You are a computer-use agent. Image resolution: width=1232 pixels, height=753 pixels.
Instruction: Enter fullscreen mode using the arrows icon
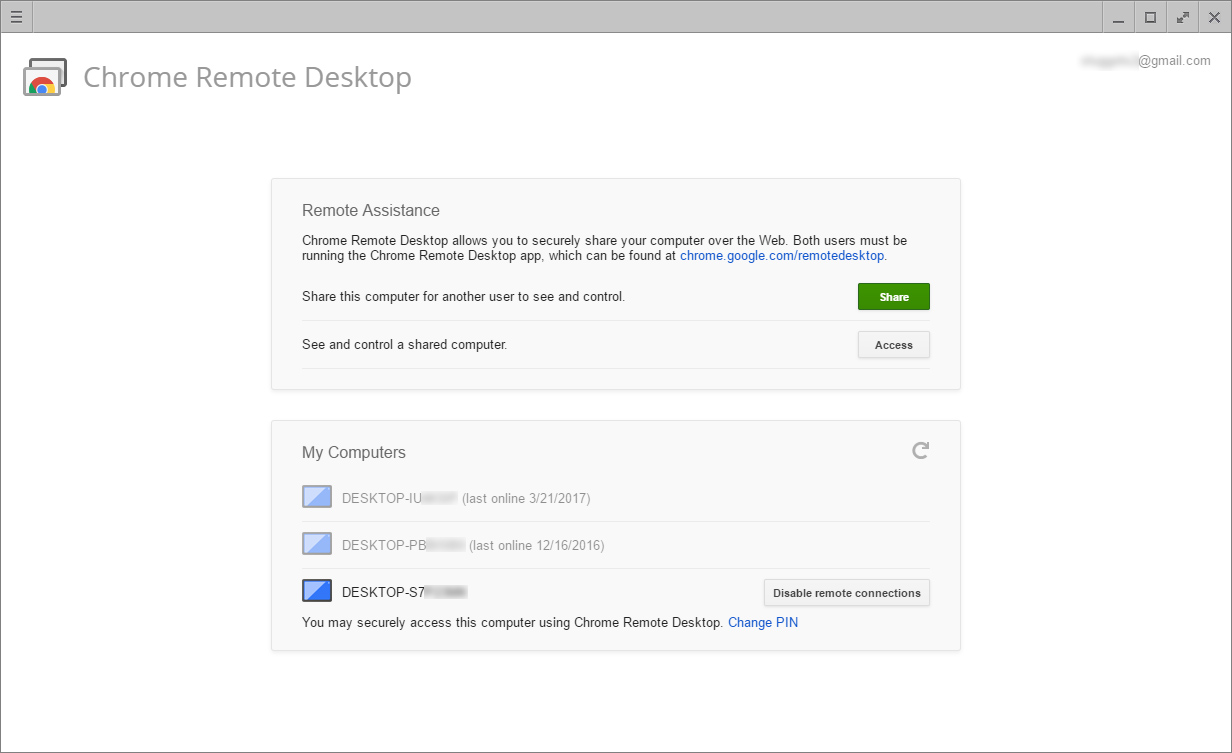(x=1182, y=17)
